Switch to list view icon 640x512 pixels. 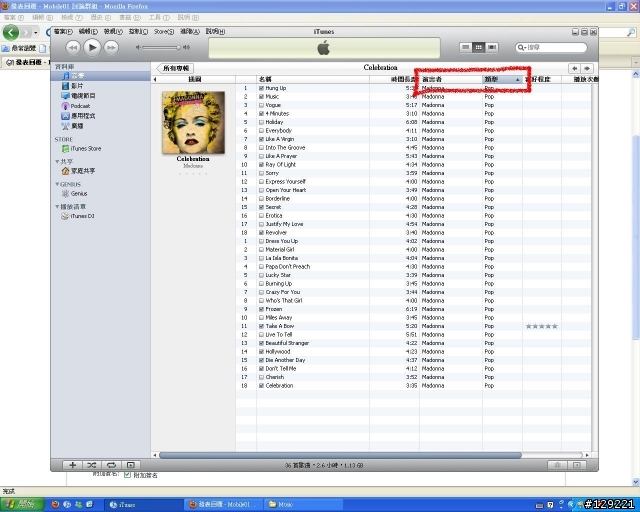tap(465, 47)
